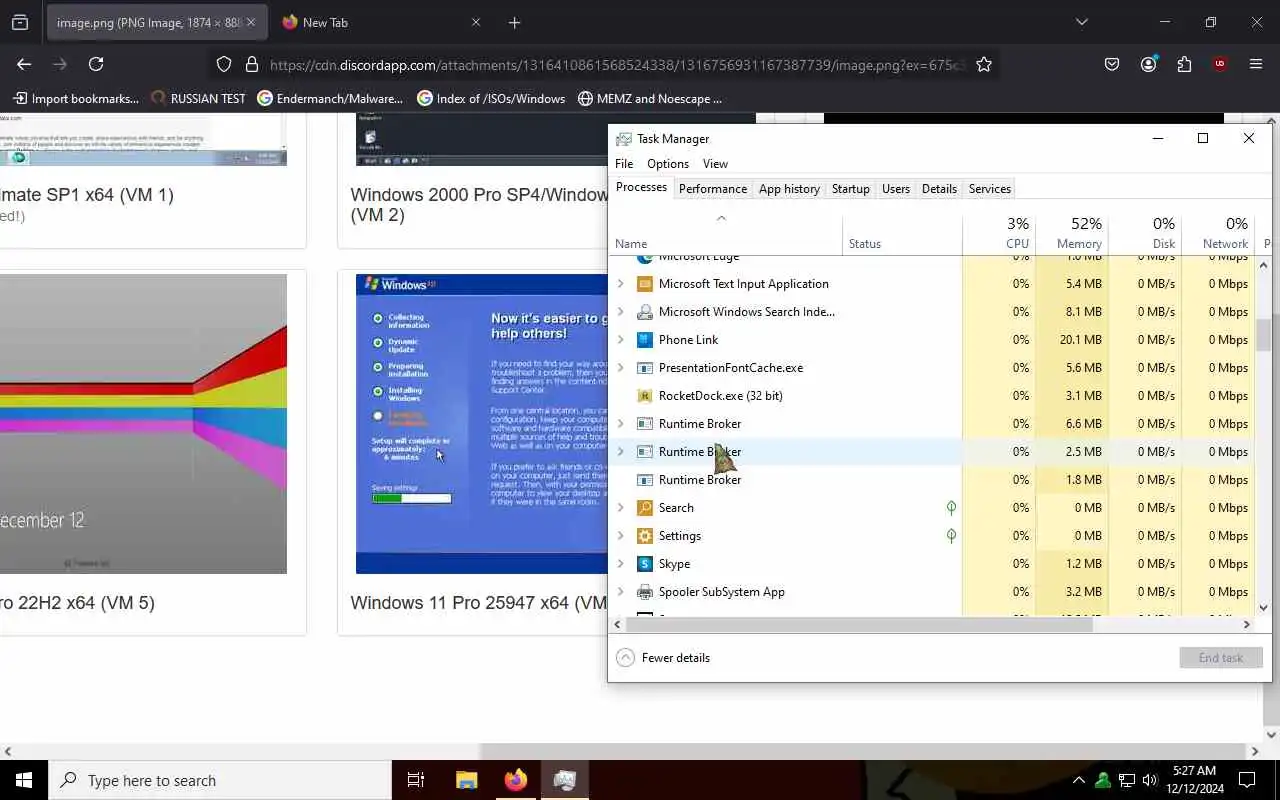Screen dimensions: 1280x800
Task: Expand PresentationFontCache.exe process row
Action: click(620, 368)
